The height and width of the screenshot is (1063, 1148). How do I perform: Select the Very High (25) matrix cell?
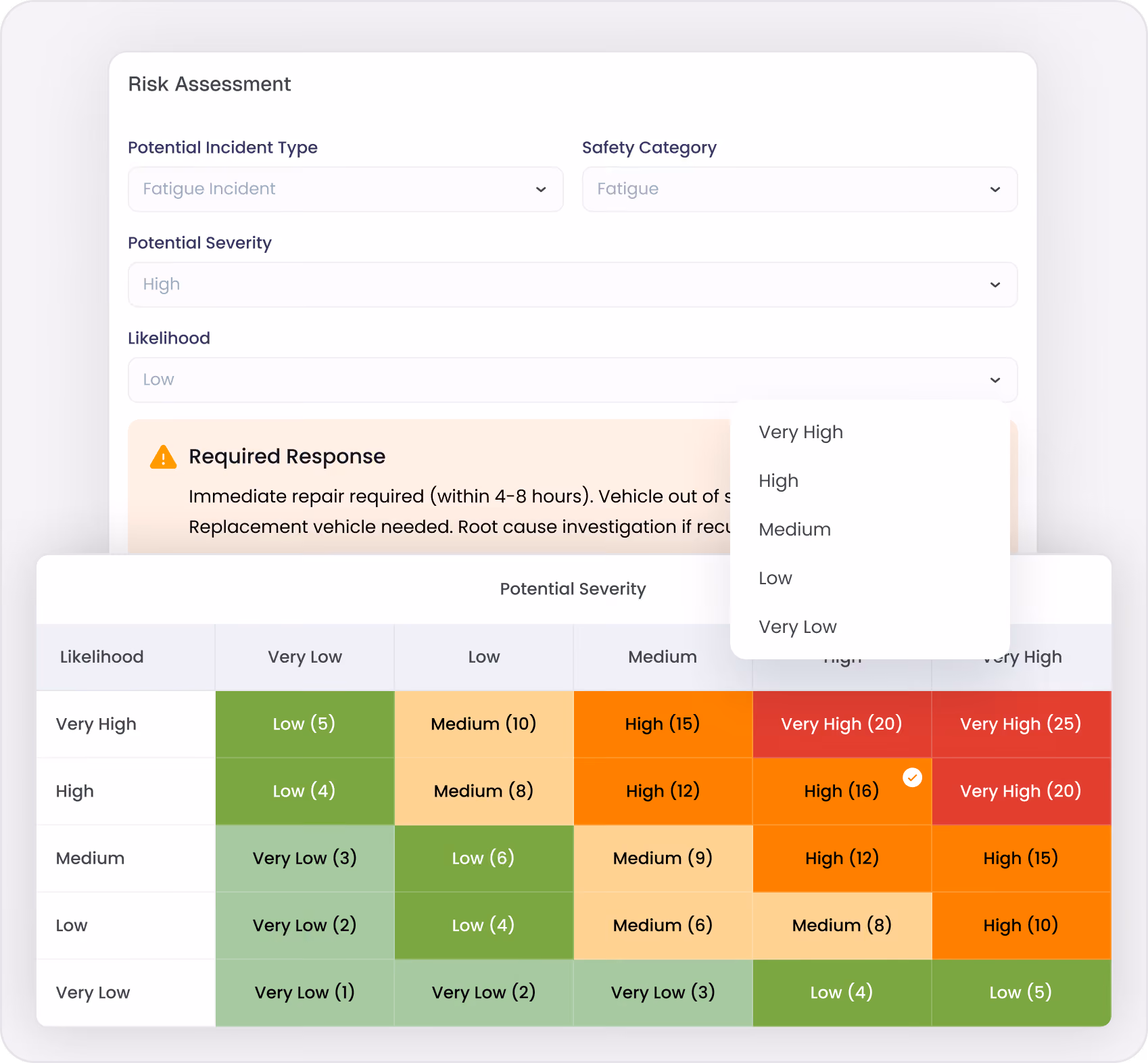(1021, 724)
